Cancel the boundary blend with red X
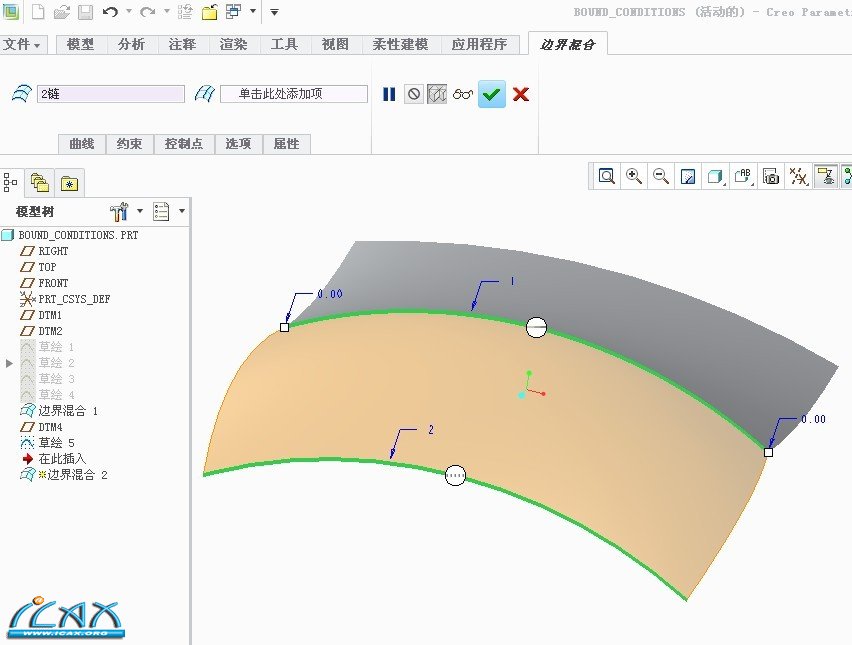Screen dimensions: 852x645 point(520,94)
